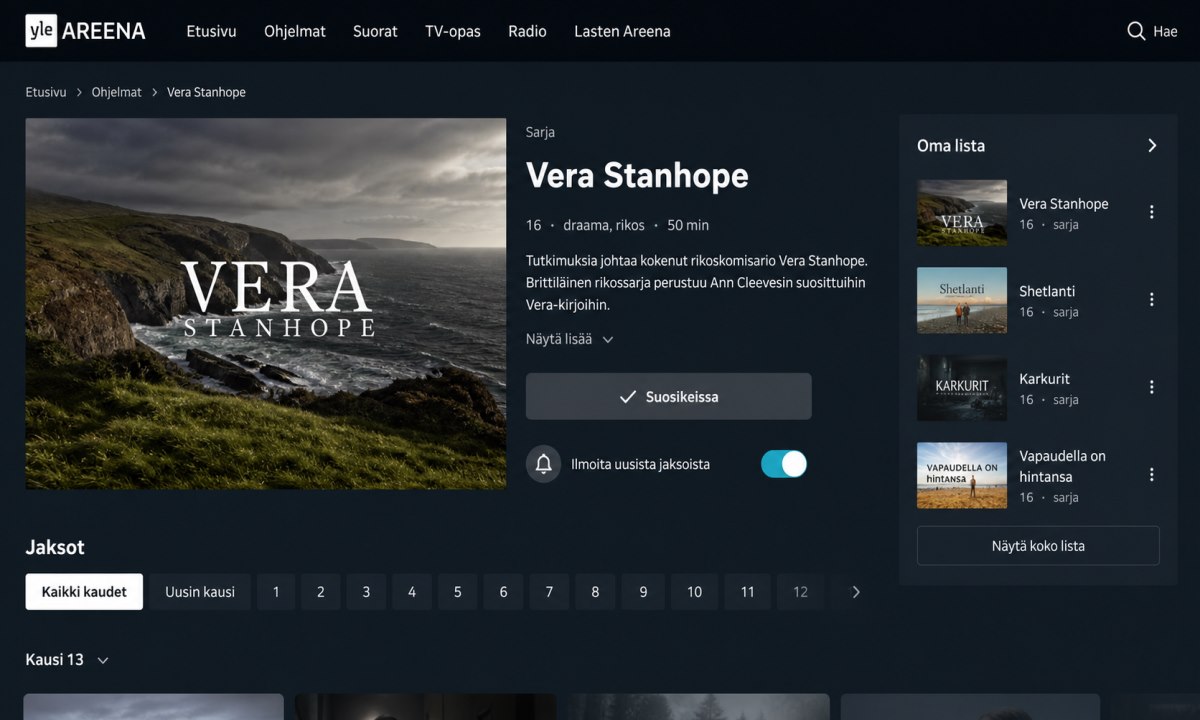Open Vera Stanhope thumbnail in Oma lista

coord(962,213)
